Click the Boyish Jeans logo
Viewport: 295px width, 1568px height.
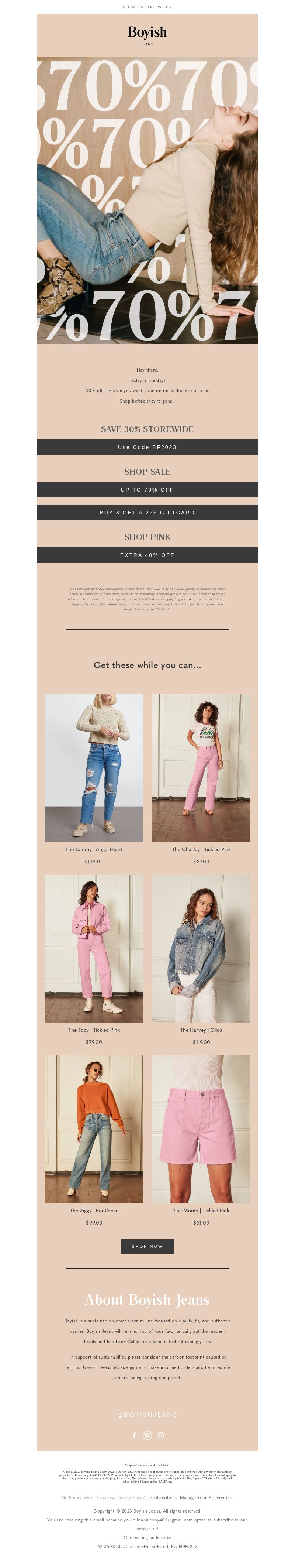click(x=147, y=35)
